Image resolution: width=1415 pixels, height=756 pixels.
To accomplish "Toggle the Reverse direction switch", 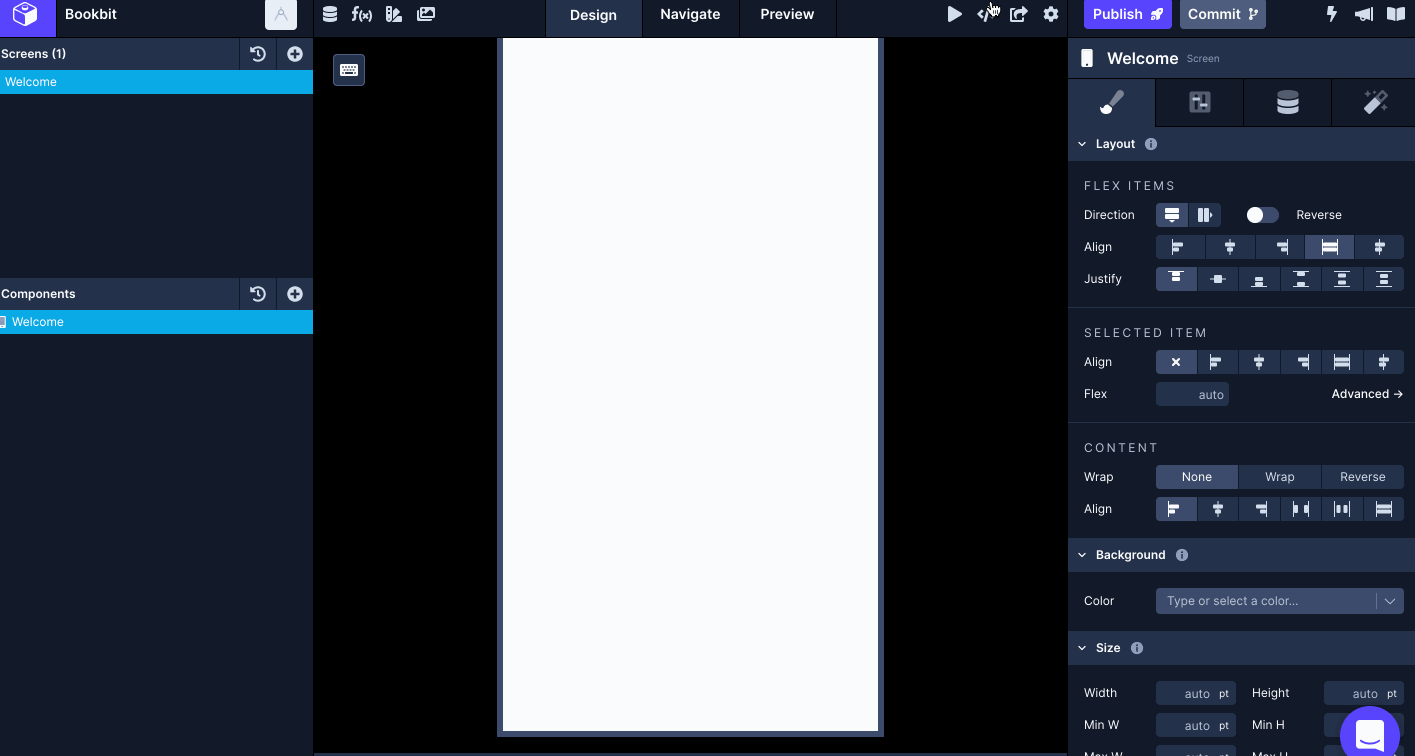I will pyautogui.click(x=1262, y=215).
